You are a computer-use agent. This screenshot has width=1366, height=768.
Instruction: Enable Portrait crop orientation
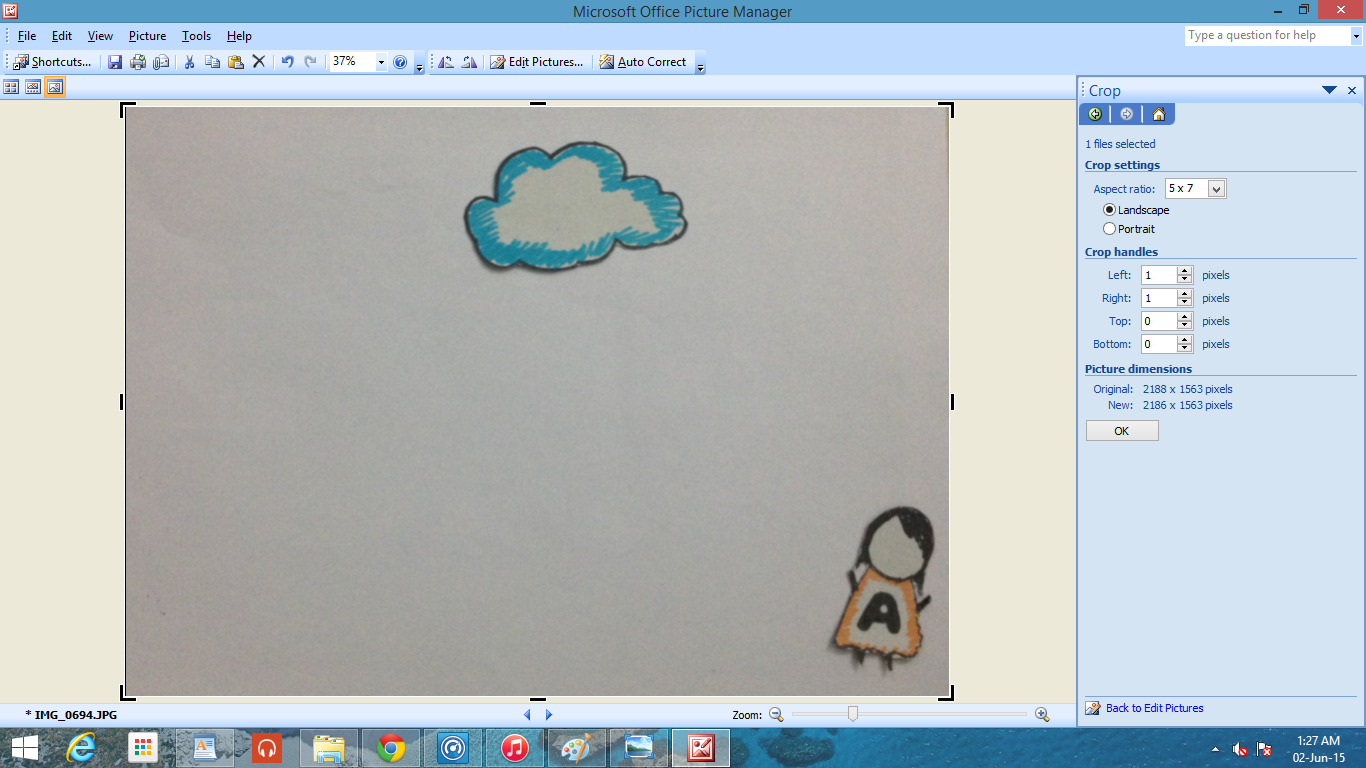(x=1110, y=228)
